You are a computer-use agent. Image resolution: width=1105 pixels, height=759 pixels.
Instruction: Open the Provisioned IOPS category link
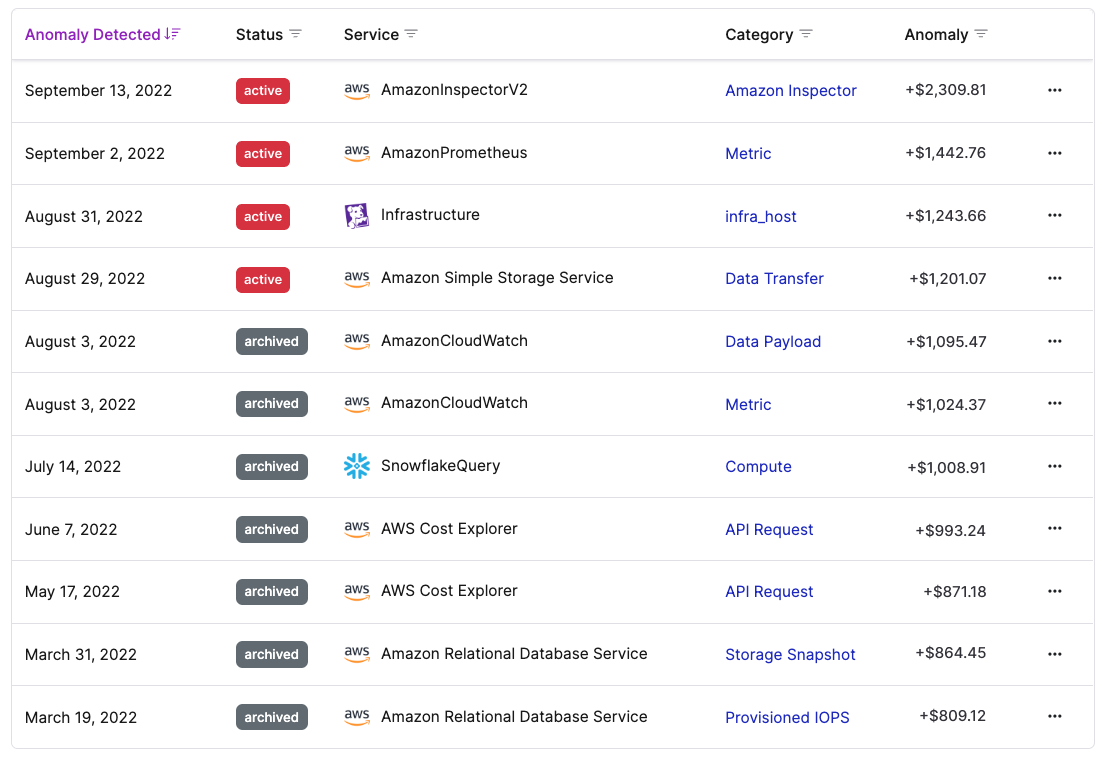click(x=787, y=717)
